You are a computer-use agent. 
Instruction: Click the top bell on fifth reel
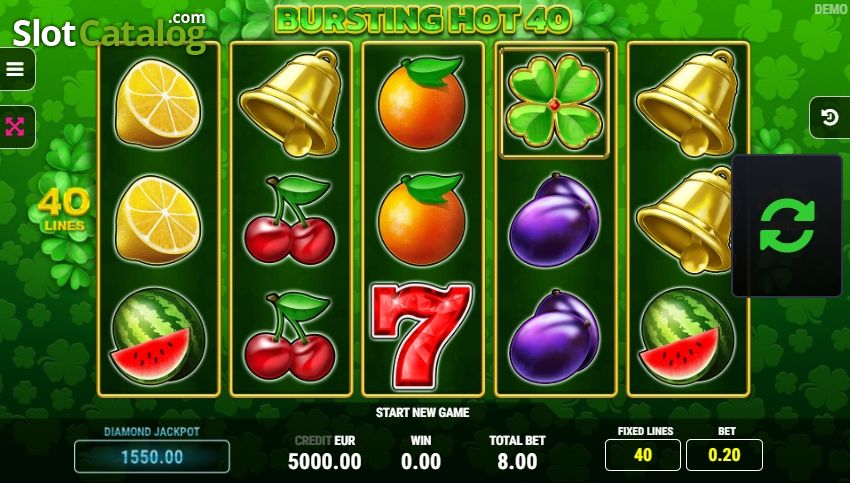pyautogui.click(x=688, y=102)
